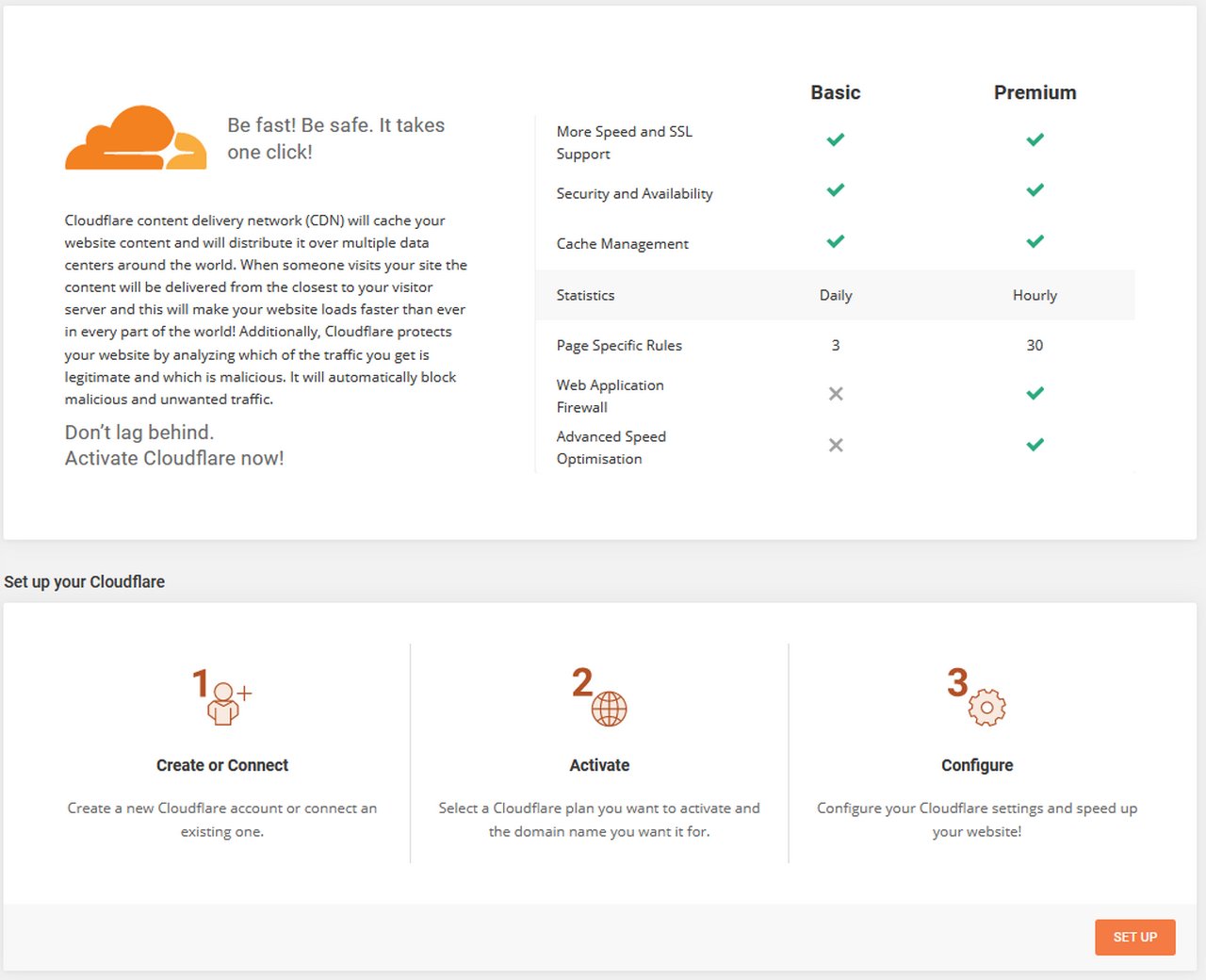The height and width of the screenshot is (980, 1206).
Task: Click the Activate Cloudflare now text
Action: (174, 458)
